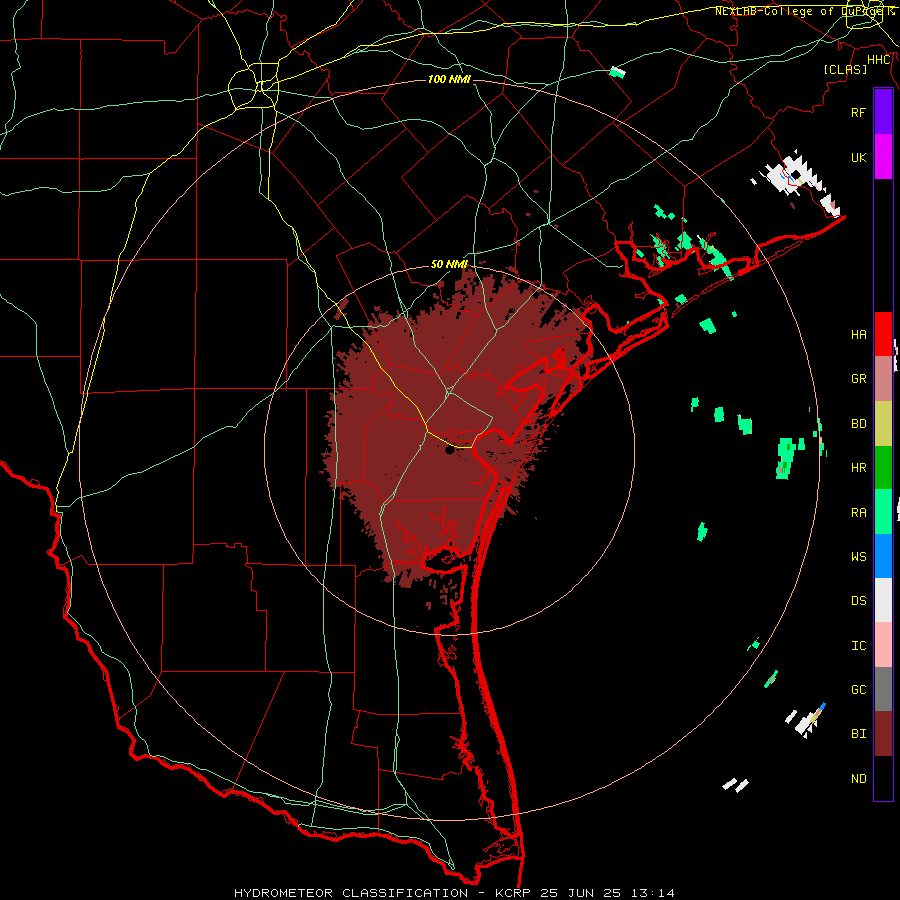Click the GC legend label
Screen dimensions: 900x900
858,690
